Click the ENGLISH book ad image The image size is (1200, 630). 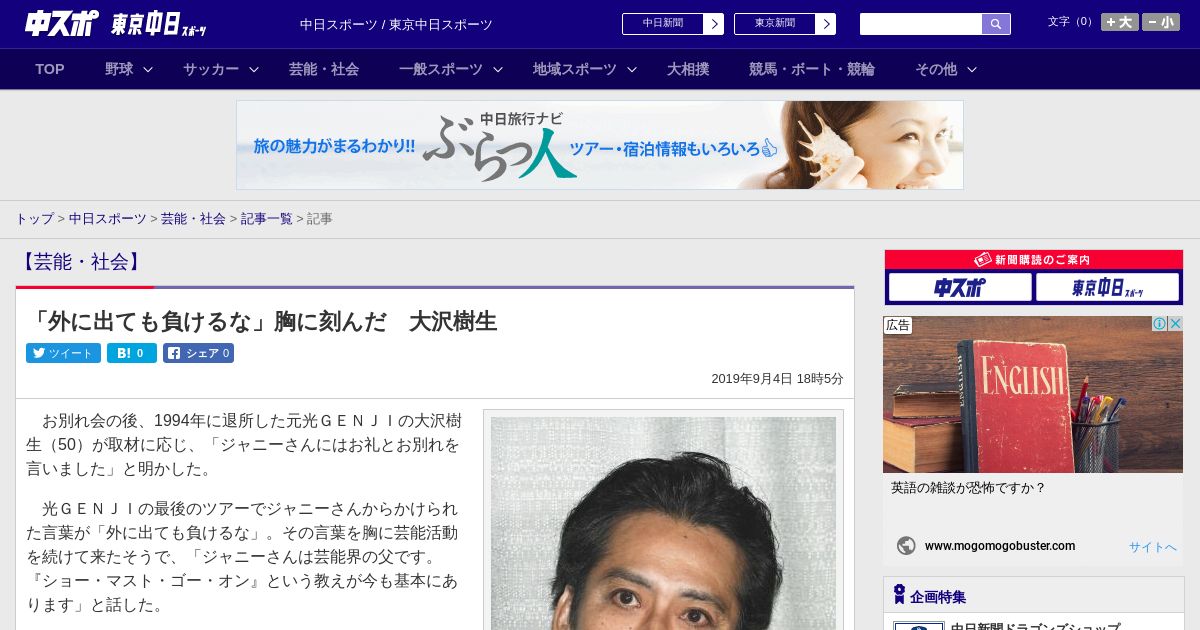tap(1033, 394)
